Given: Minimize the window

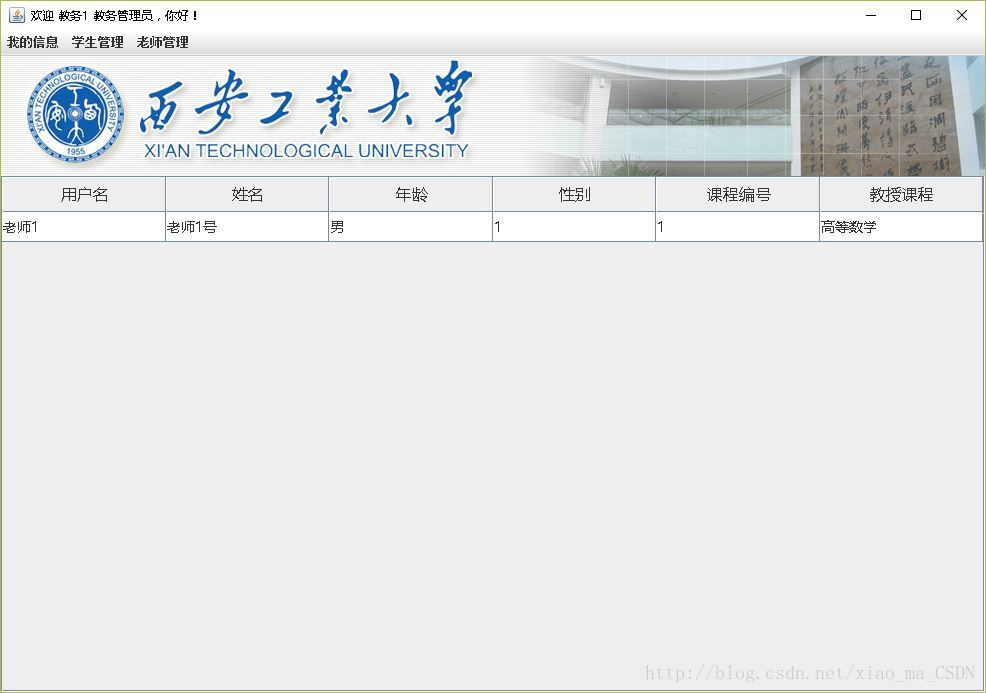Looking at the screenshot, I should [x=871, y=15].
